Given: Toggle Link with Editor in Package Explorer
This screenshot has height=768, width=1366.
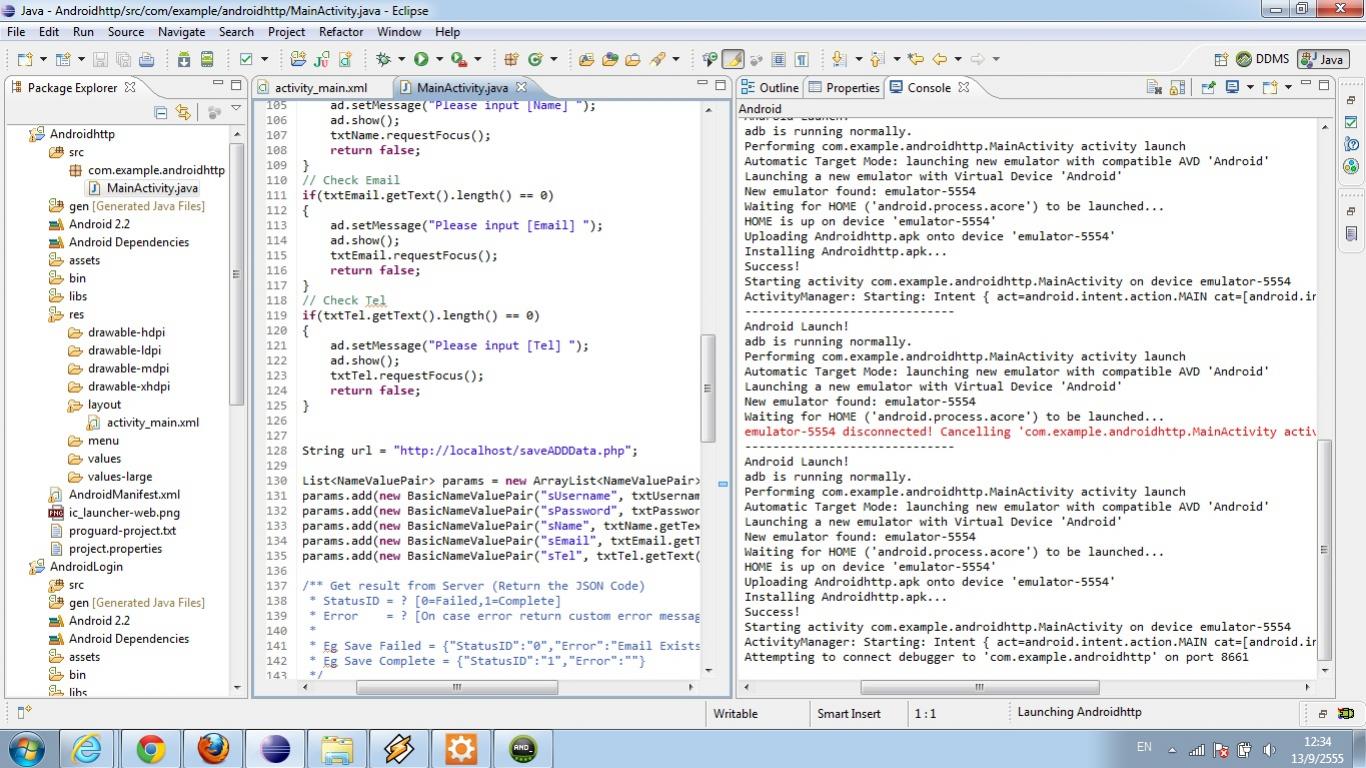Looking at the screenshot, I should [182, 111].
